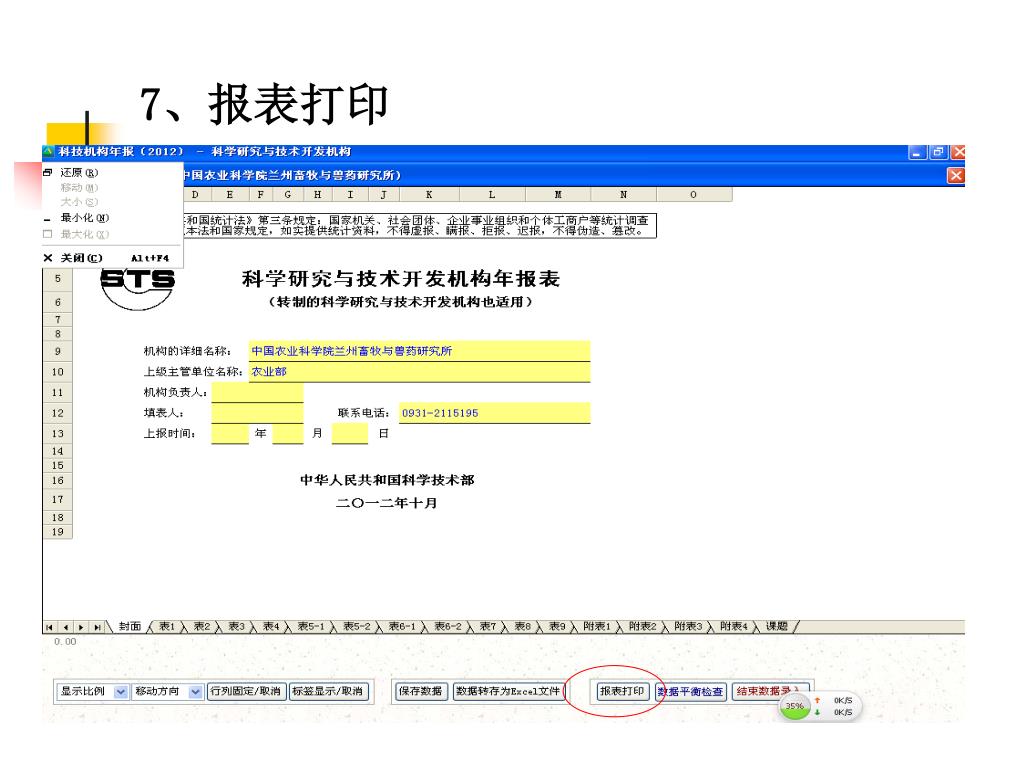Image resolution: width=1024 pixels, height=768 pixels.
Task: Switch to sheet tab 表7
Action: click(488, 626)
